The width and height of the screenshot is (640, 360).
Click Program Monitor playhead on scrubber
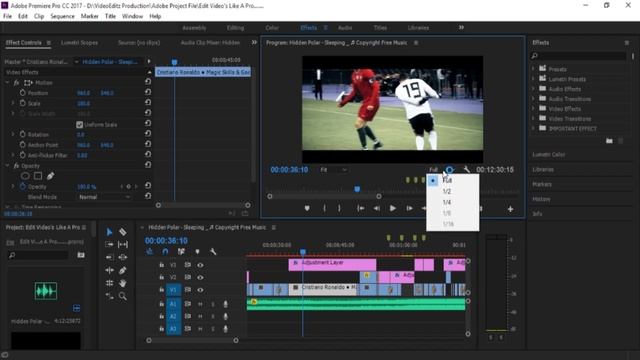[357, 189]
